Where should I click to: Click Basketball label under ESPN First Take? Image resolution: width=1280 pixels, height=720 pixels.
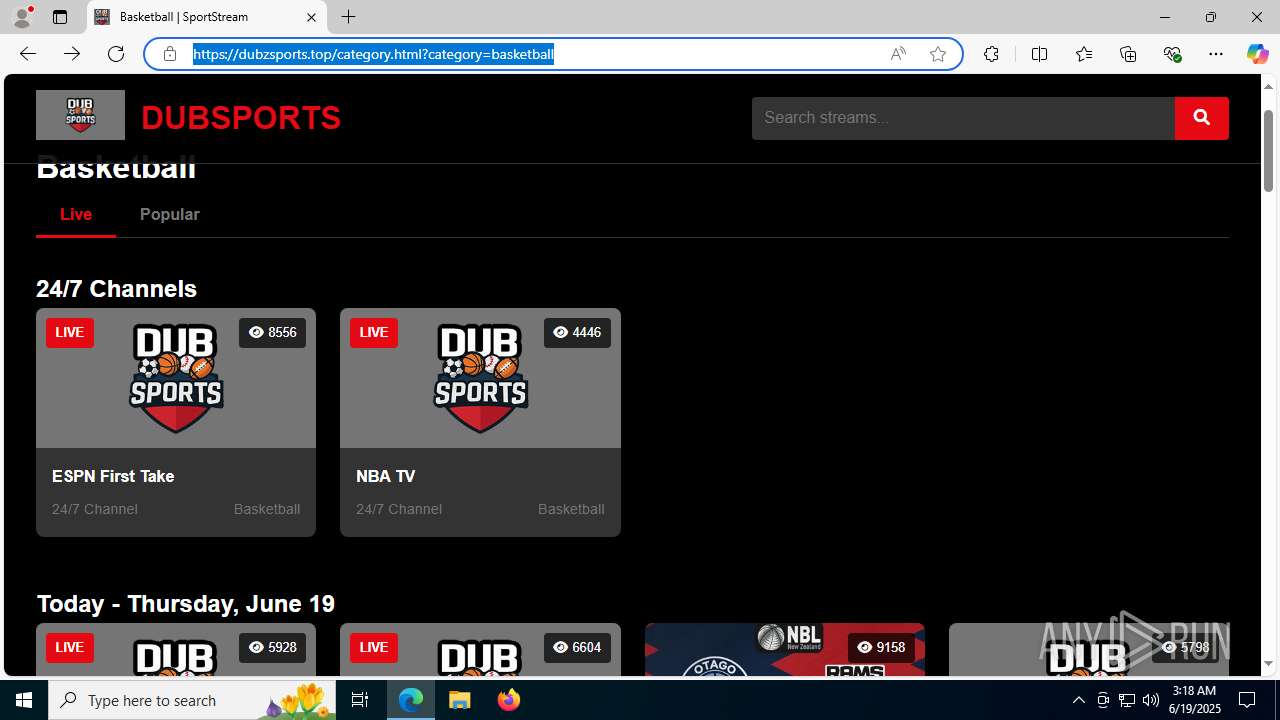(x=267, y=509)
